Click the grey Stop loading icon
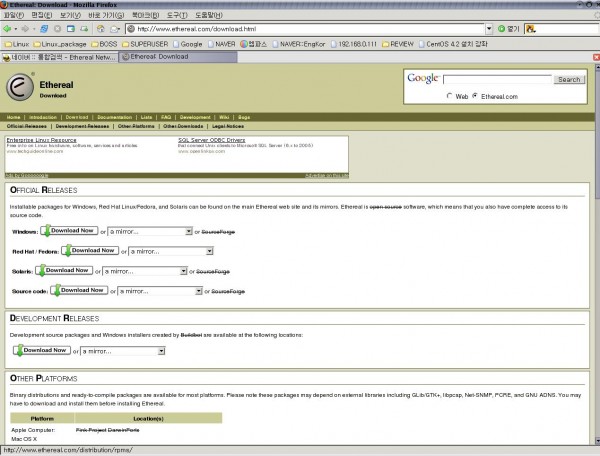600x456 pixels. pyautogui.click(x=57, y=29)
